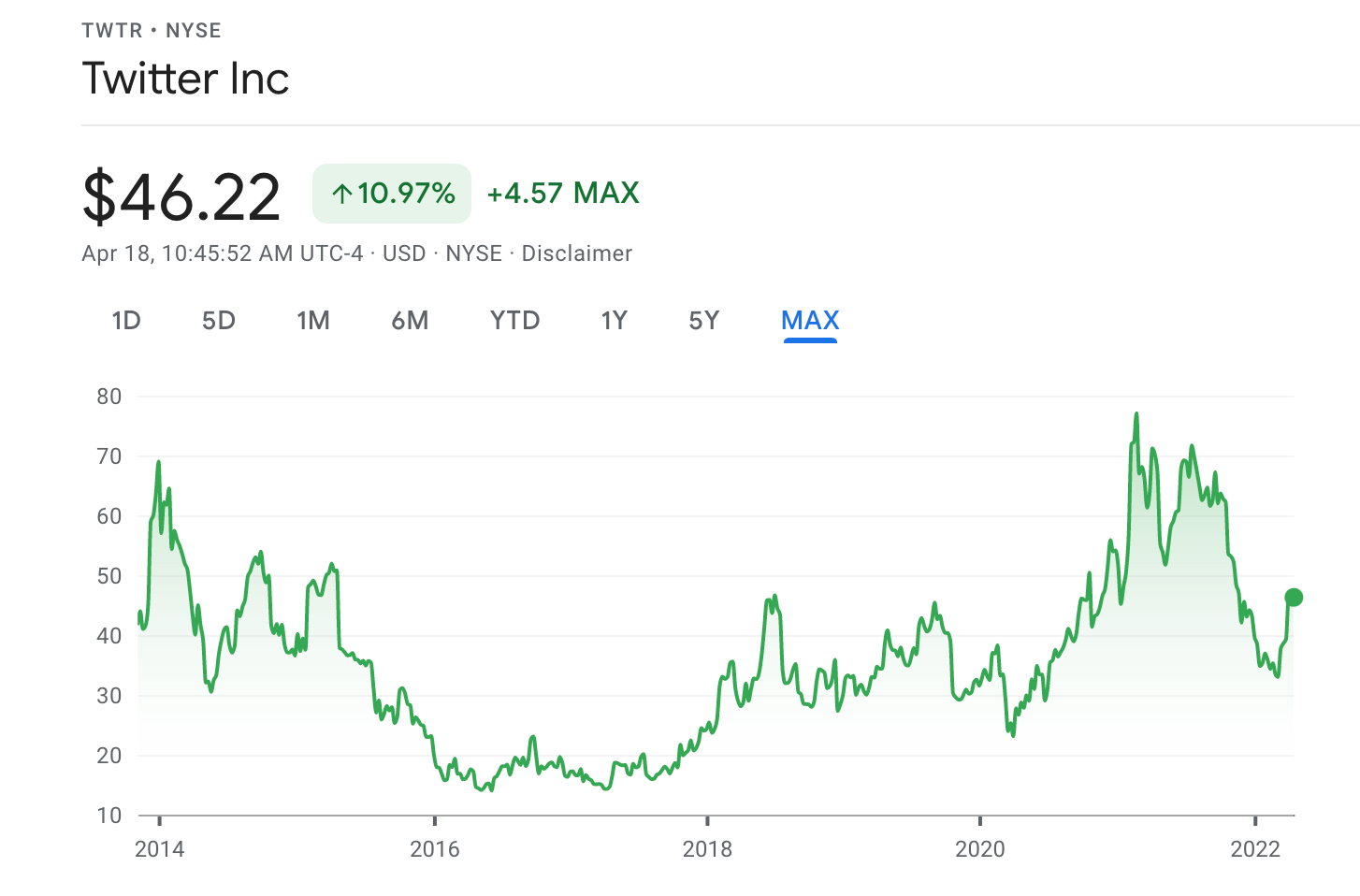Open the 5Y time range
Screen dimensions: 1360x896
point(704,321)
